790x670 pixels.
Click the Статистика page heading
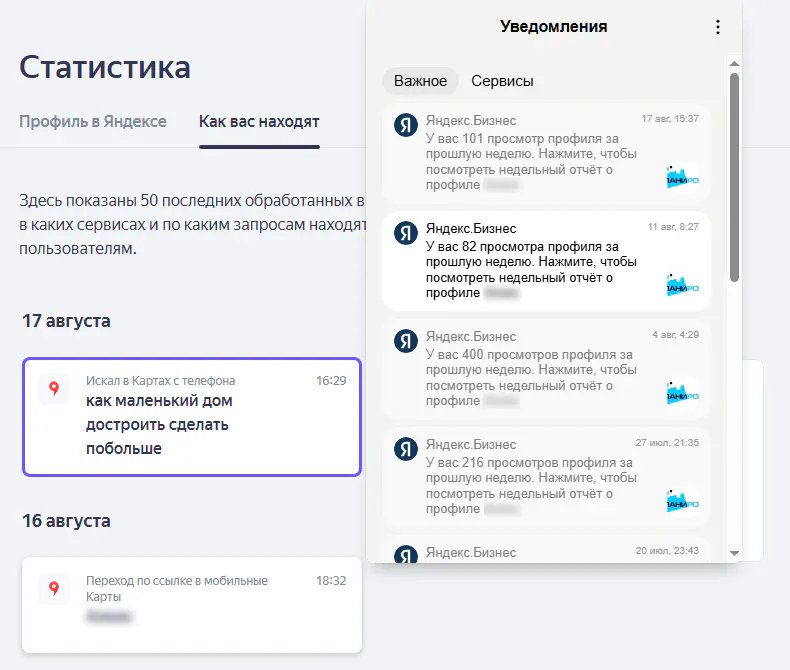pos(105,67)
